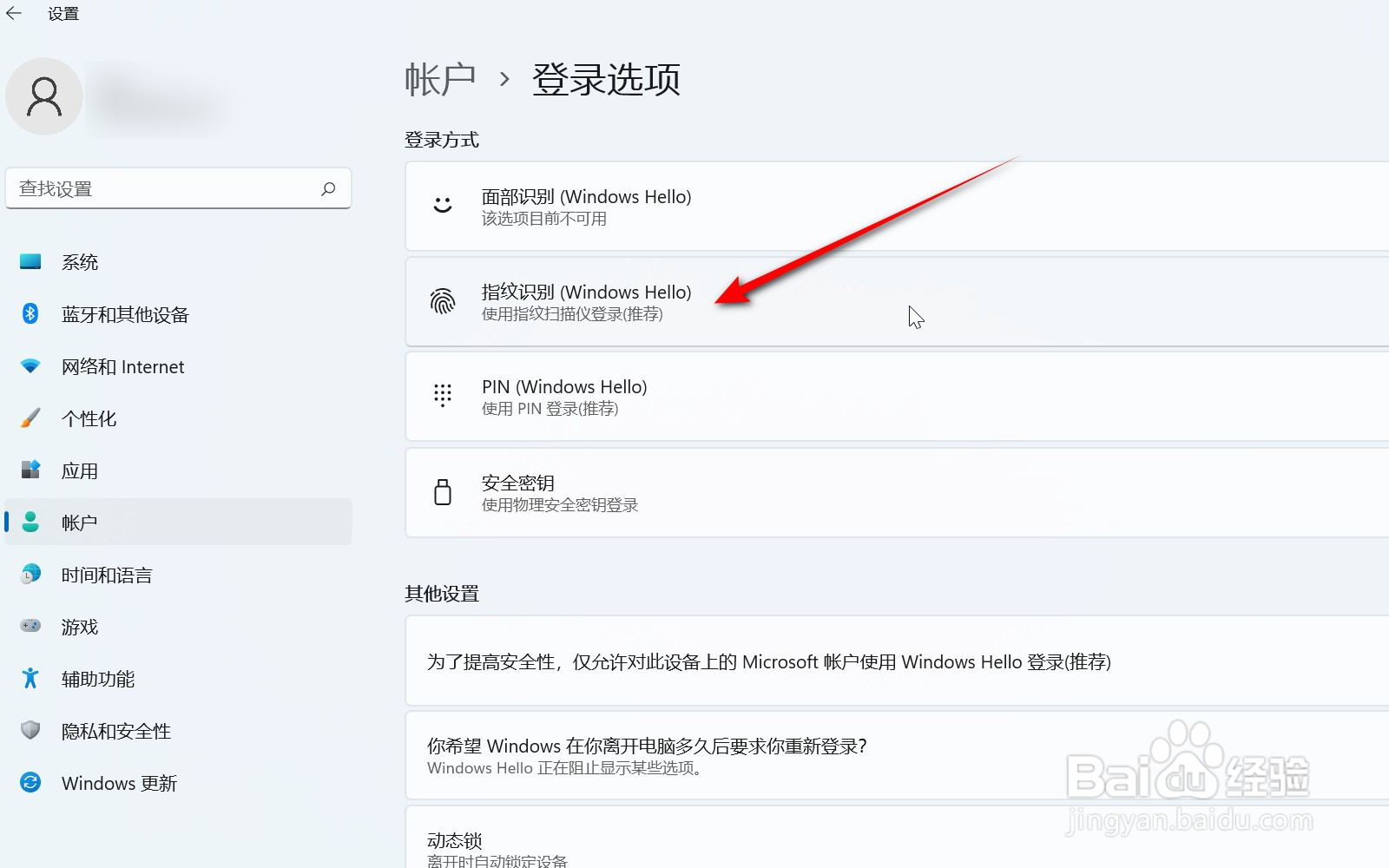Click the 系统 monitor icon
The image size is (1389, 868).
[30, 261]
